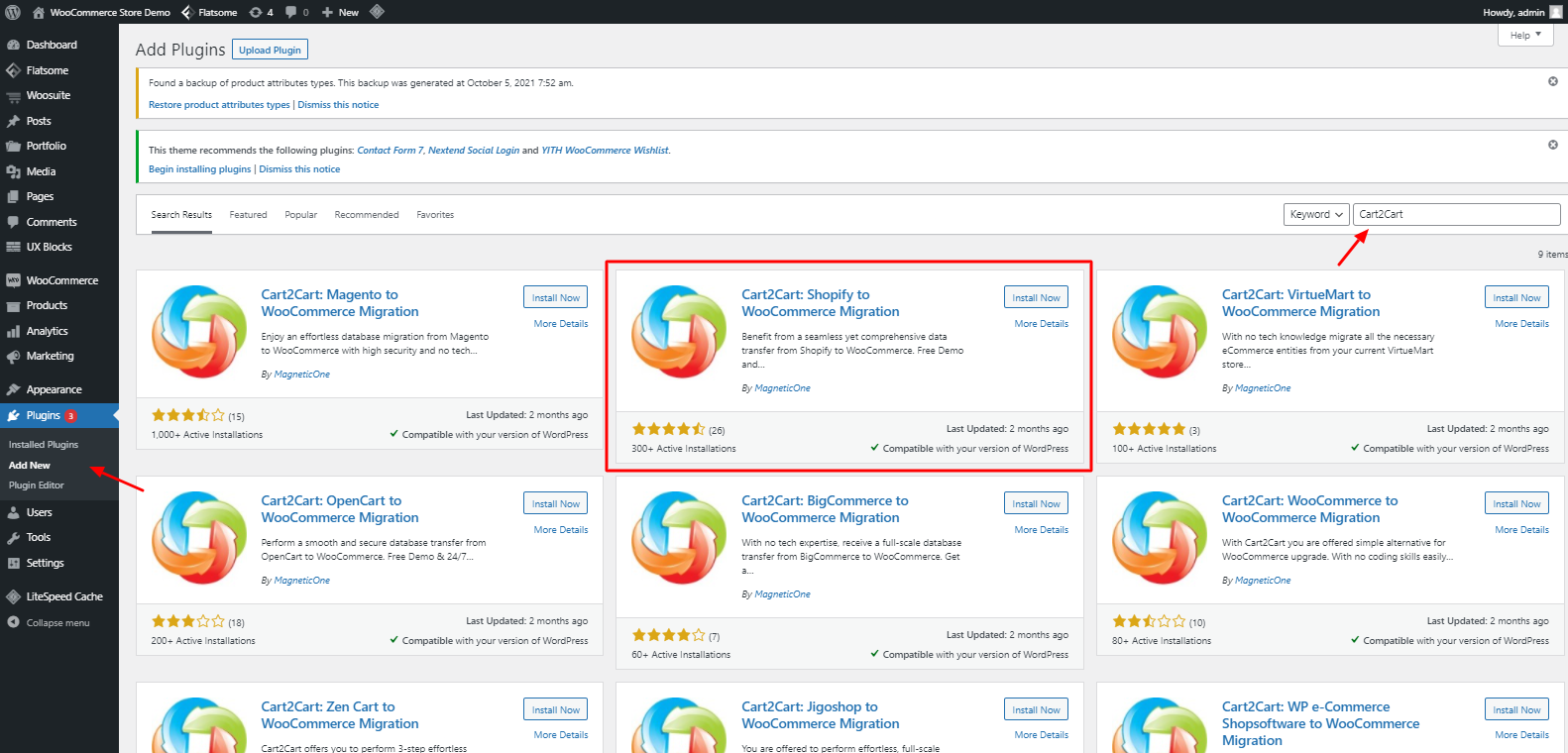Image resolution: width=1568 pixels, height=753 pixels.
Task: Install the Zen Cart to WooCommerce Migration plugin
Action: [x=555, y=709]
